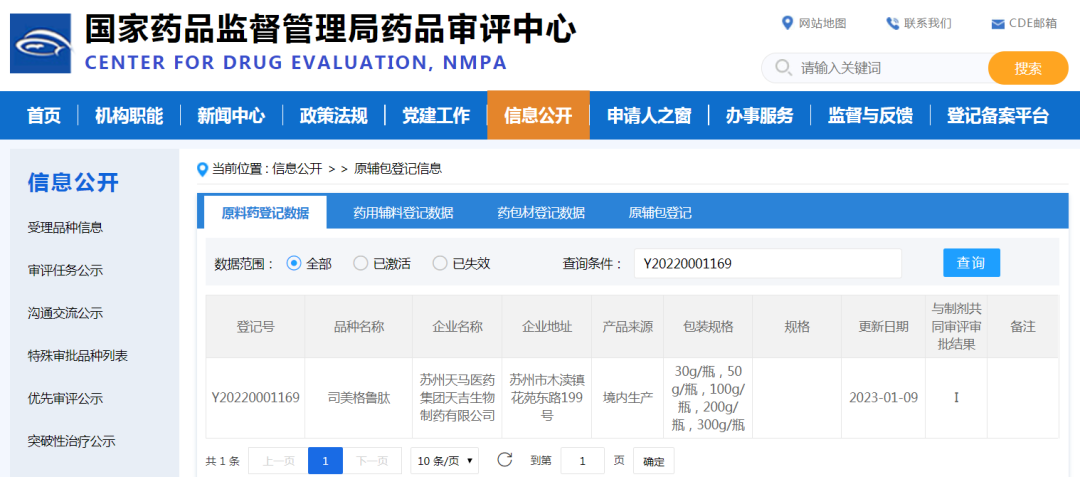Viewport: 1080px width, 477px height.
Task: Choose the 已失效 radio option
Action: (x=440, y=263)
